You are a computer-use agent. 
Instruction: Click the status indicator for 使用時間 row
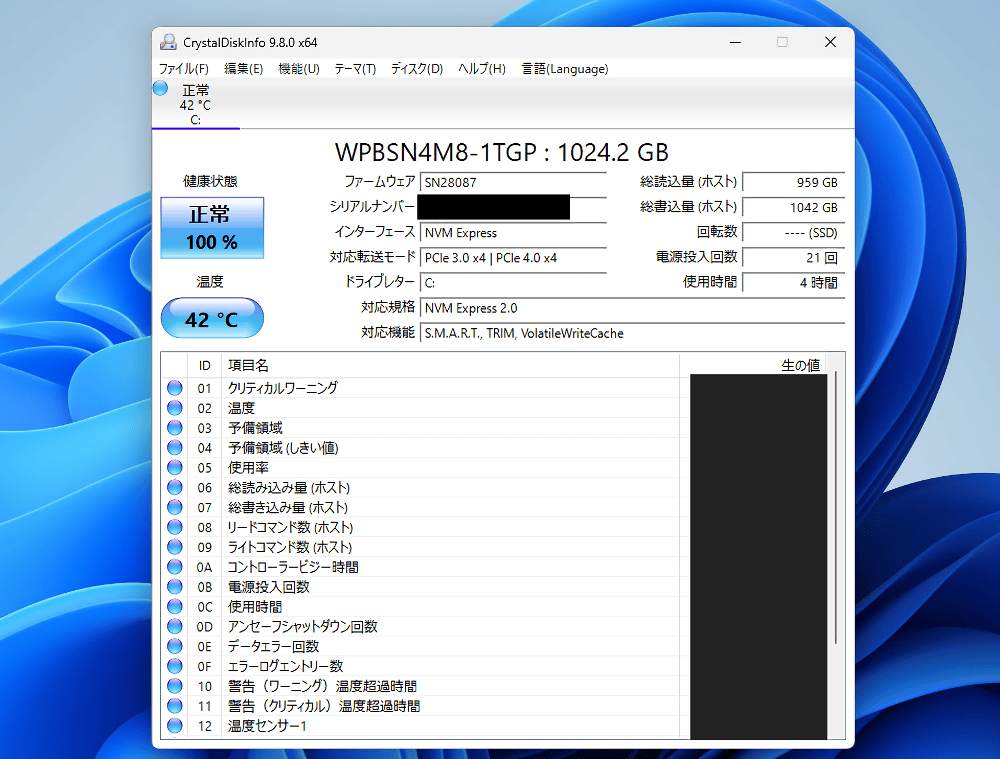point(174,607)
